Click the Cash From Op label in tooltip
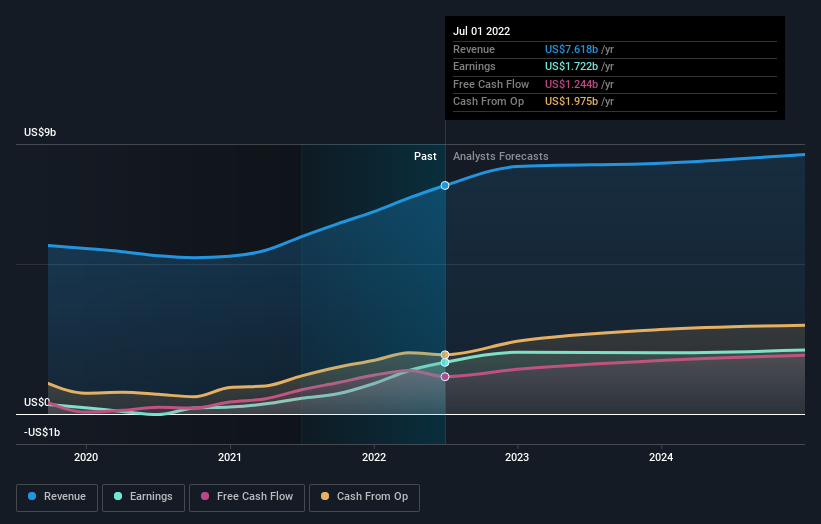 [x=489, y=102]
